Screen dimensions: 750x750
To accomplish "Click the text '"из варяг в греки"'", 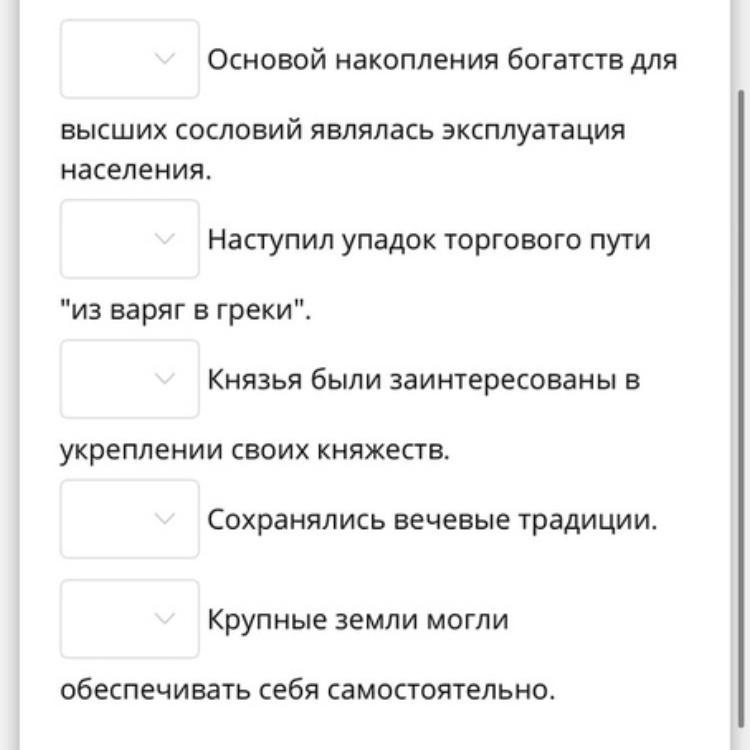I will (186, 311).
